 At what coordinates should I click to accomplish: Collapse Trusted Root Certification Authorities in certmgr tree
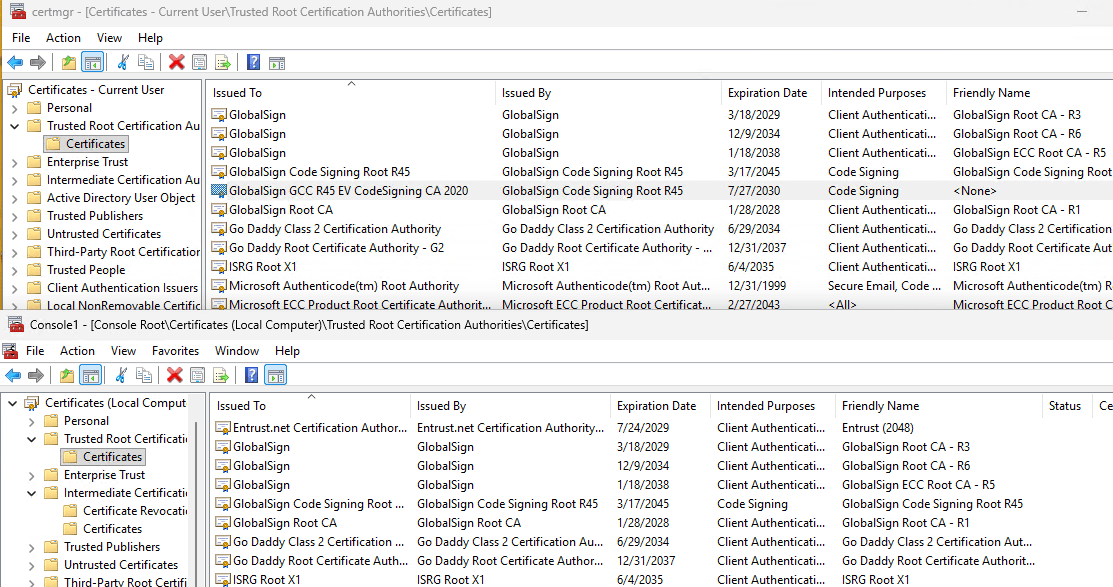15,126
